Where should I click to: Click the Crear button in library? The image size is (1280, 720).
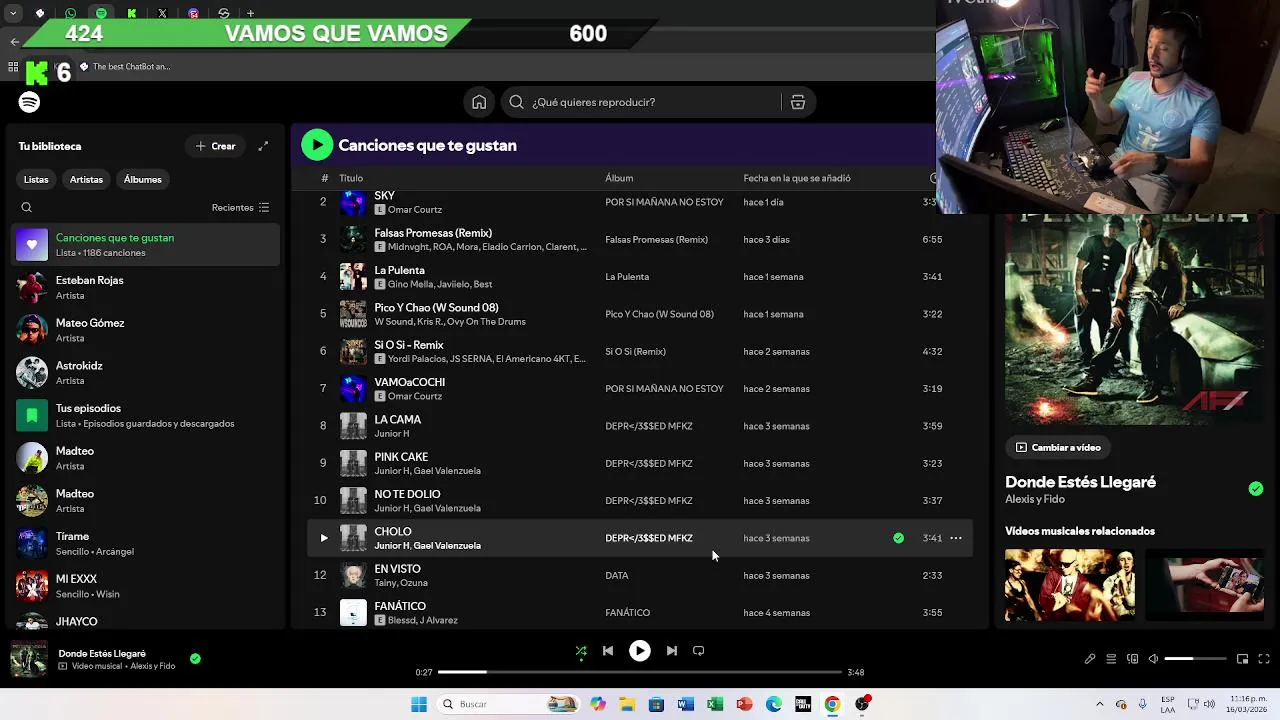(x=216, y=146)
